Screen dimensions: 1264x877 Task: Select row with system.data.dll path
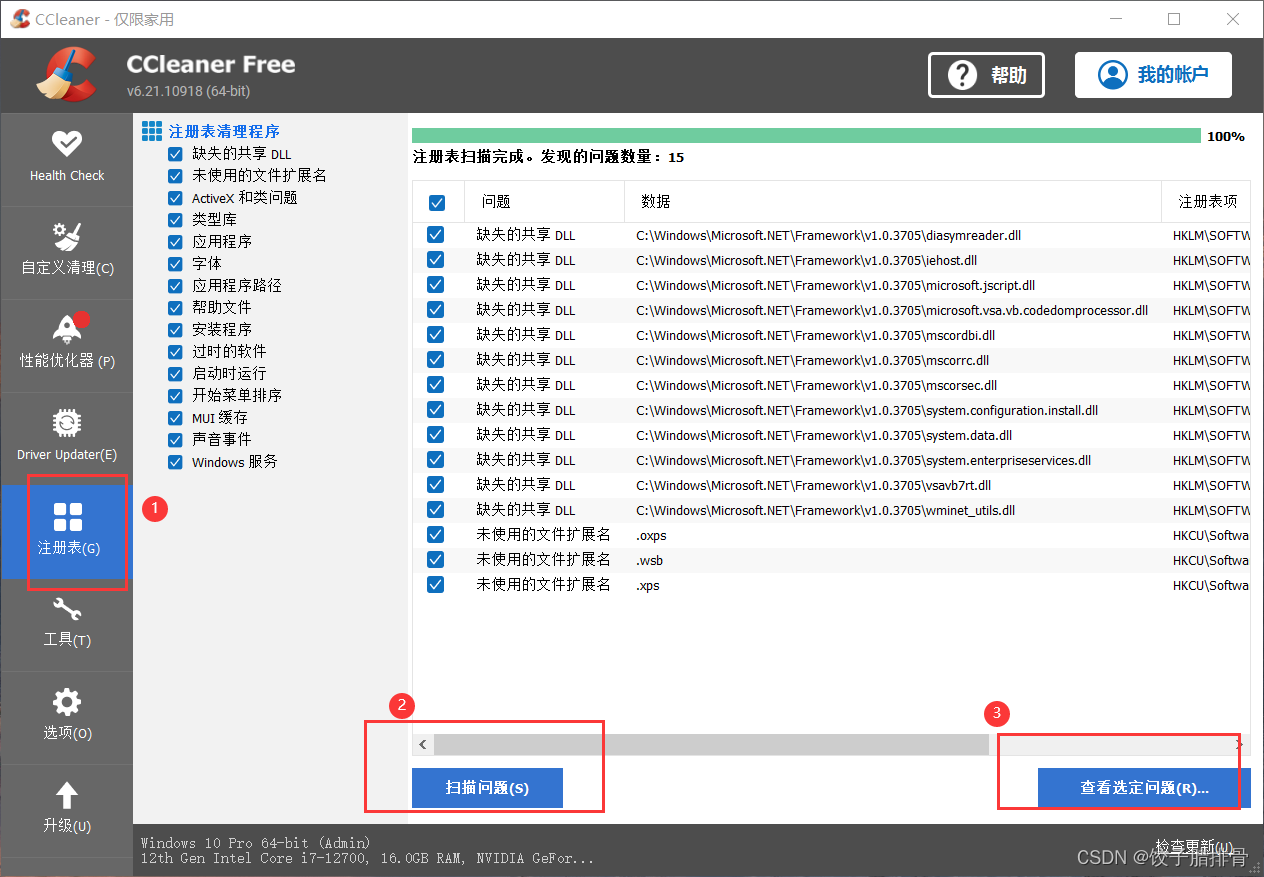831,435
